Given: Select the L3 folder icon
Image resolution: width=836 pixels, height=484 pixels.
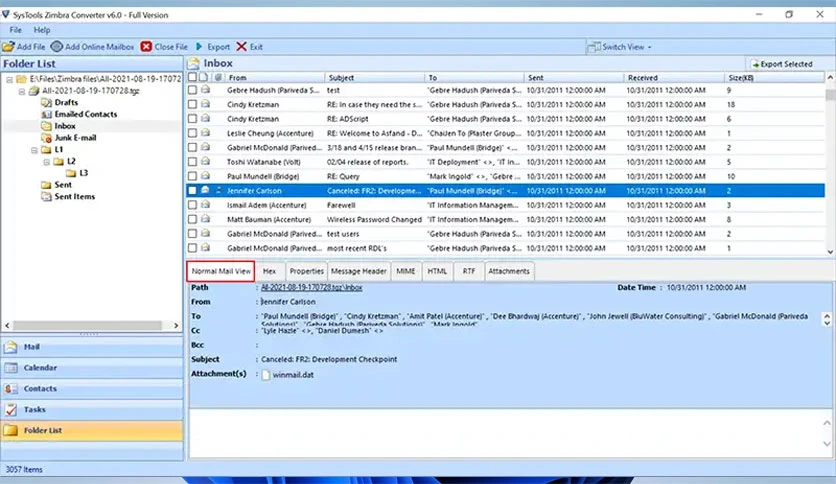Looking at the screenshot, I should 71,173.
